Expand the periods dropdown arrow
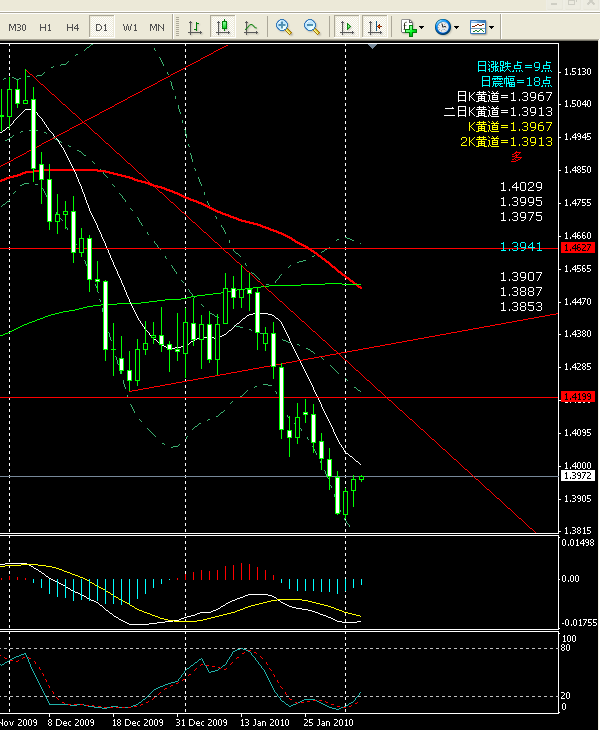The width and height of the screenshot is (600, 730). (x=457, y=27)
